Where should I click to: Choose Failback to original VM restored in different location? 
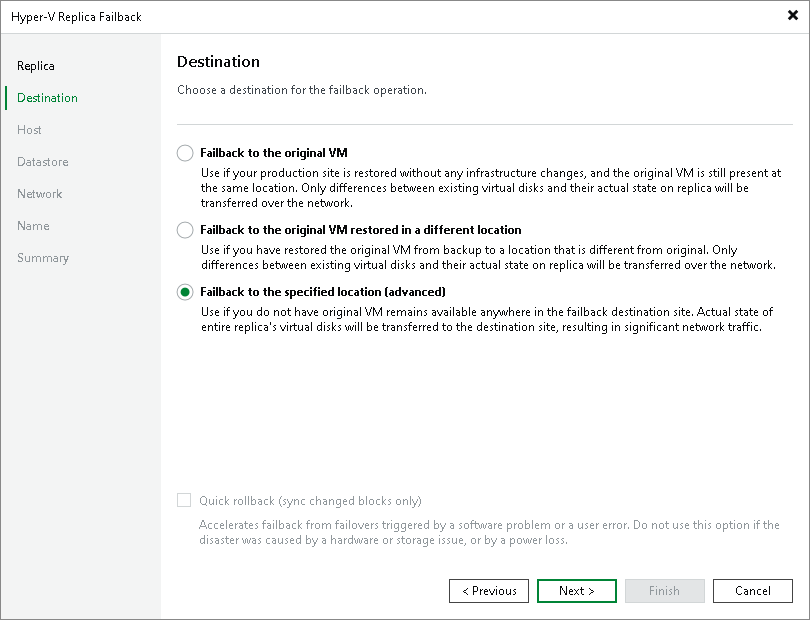coord(185,230)
